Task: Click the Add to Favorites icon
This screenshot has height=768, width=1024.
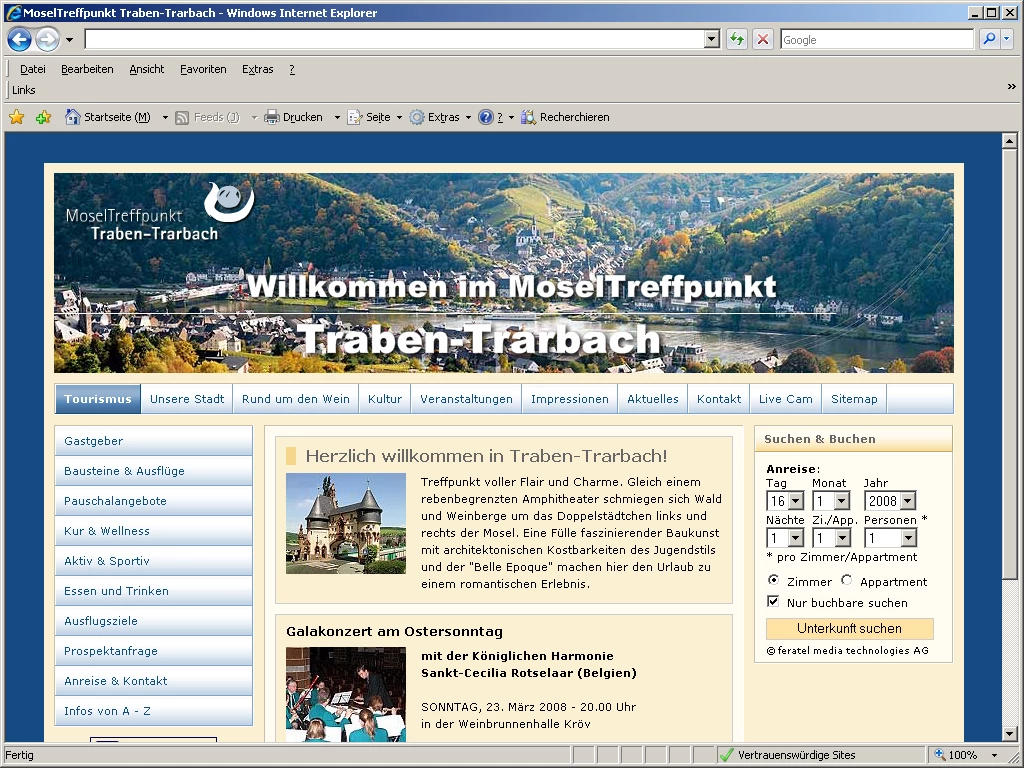Action: tap(43, 117)
